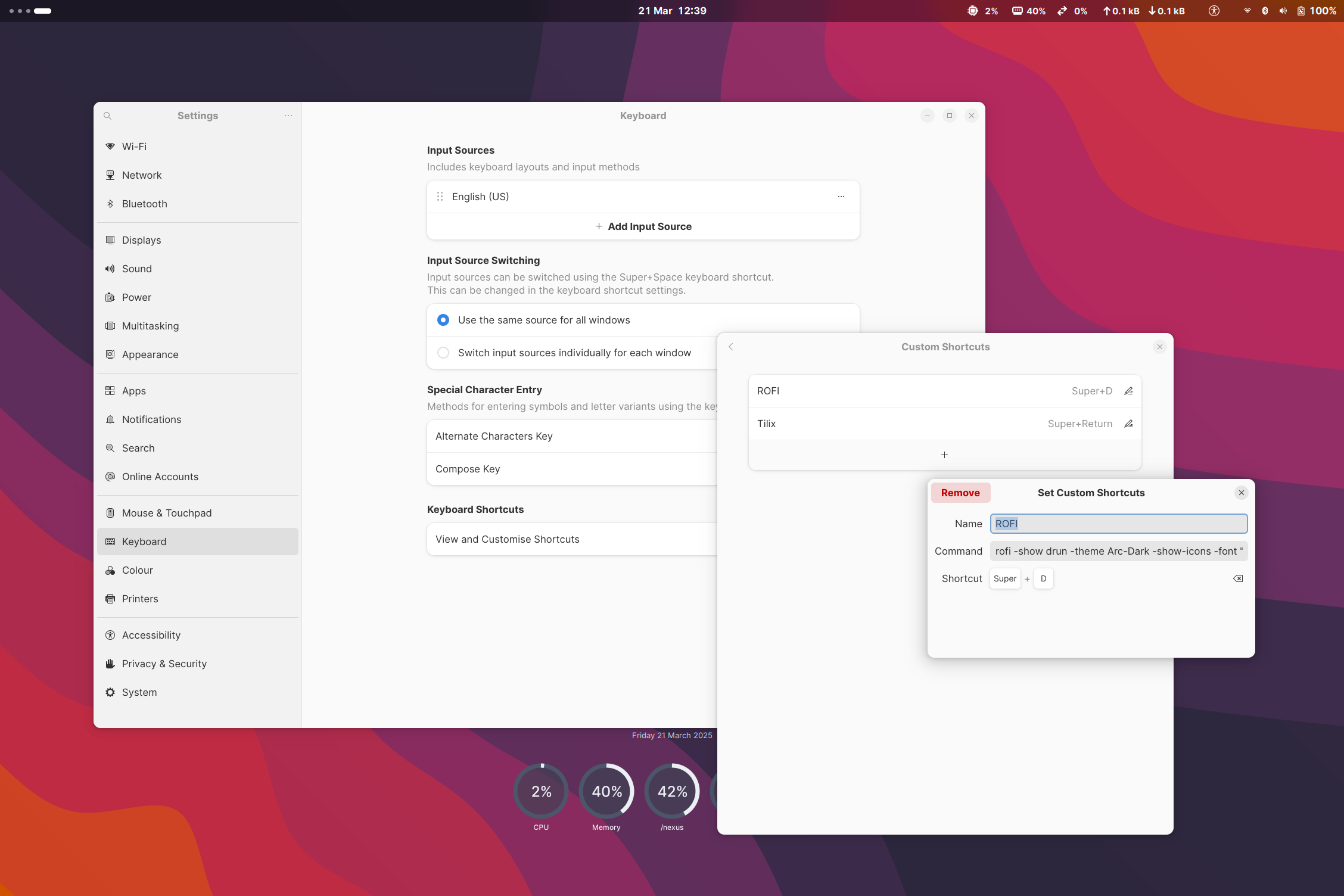Click Add Input Source button
1344x896 pixels.
coord(643,226)
